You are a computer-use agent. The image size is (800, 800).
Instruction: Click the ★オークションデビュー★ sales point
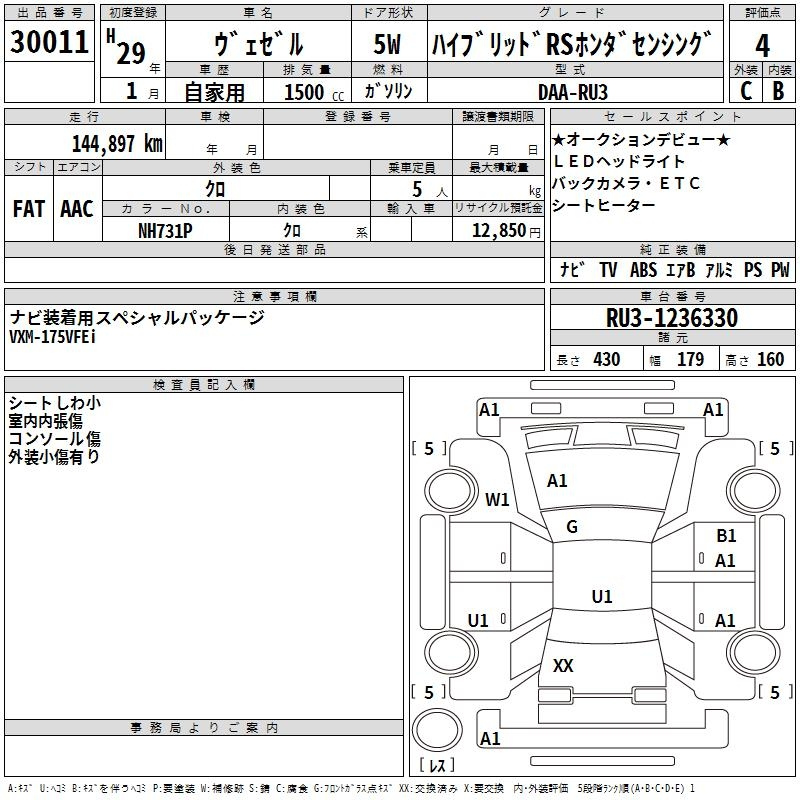[x=641, y=139]
